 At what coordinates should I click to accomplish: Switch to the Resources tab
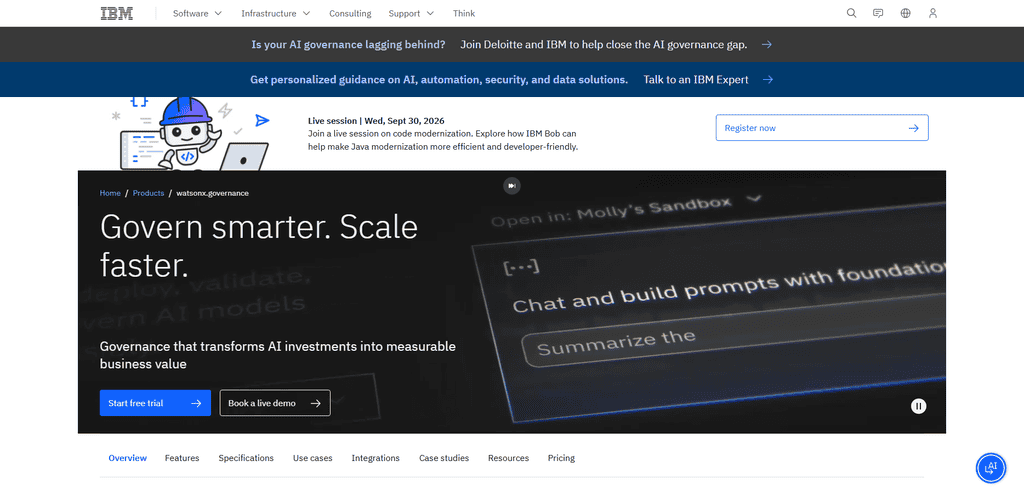pyautogui.click(x=508, y=458)
